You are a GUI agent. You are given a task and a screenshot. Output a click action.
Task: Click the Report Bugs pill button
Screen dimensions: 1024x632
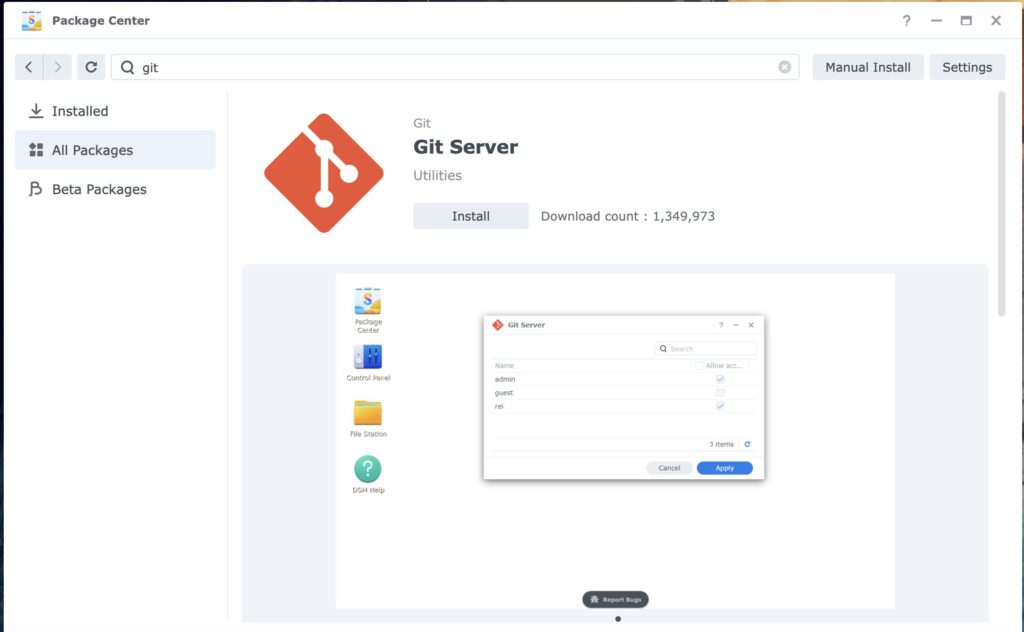pyautogui.click(x=615, y=599)
